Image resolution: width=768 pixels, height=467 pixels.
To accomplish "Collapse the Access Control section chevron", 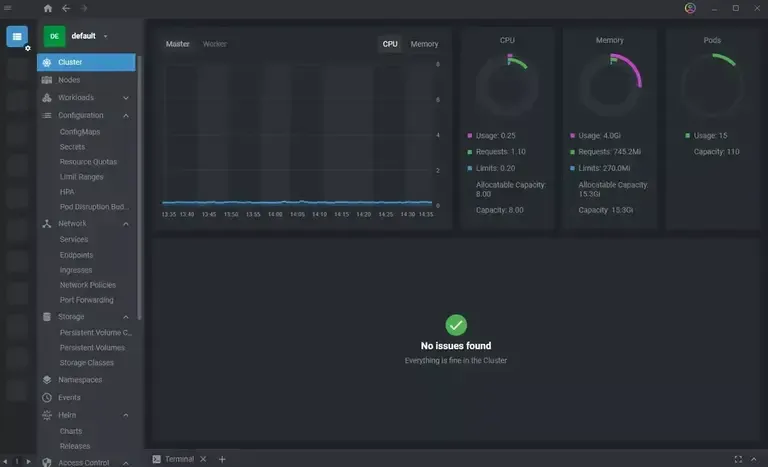I will pos(126,463).
